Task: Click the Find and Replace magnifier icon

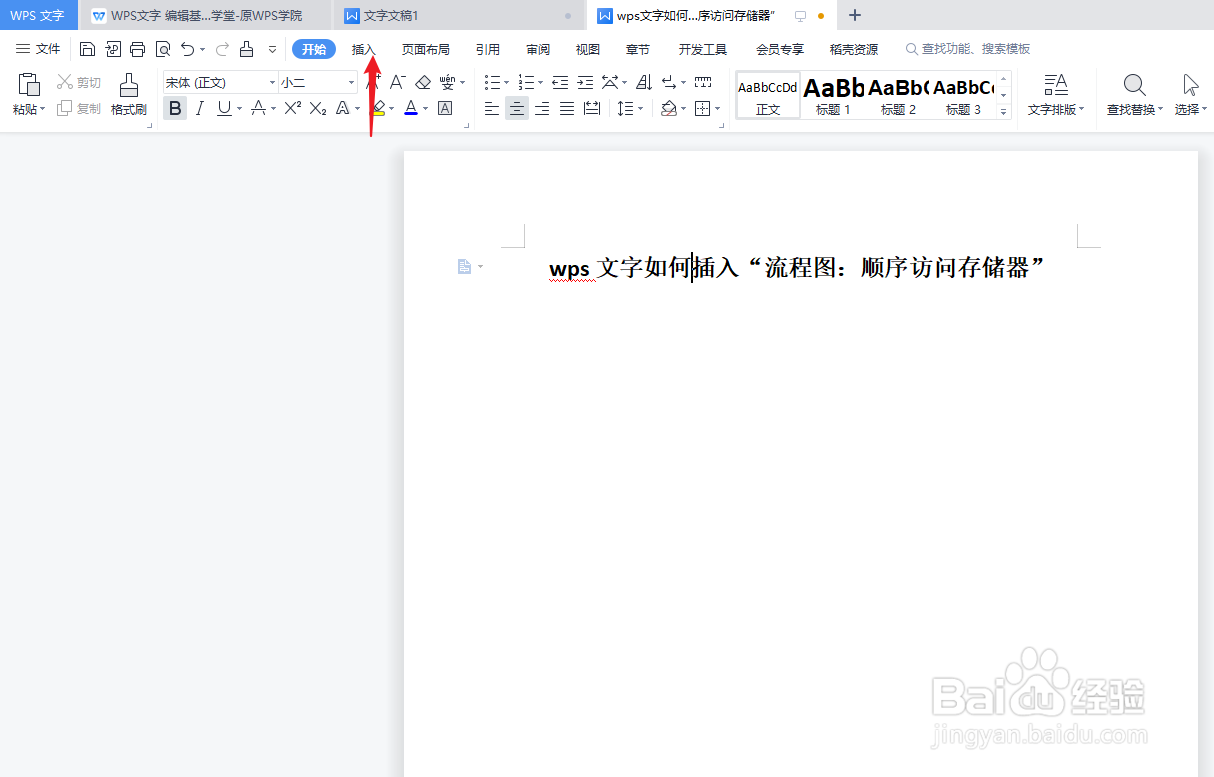Action: [1135, 84]
